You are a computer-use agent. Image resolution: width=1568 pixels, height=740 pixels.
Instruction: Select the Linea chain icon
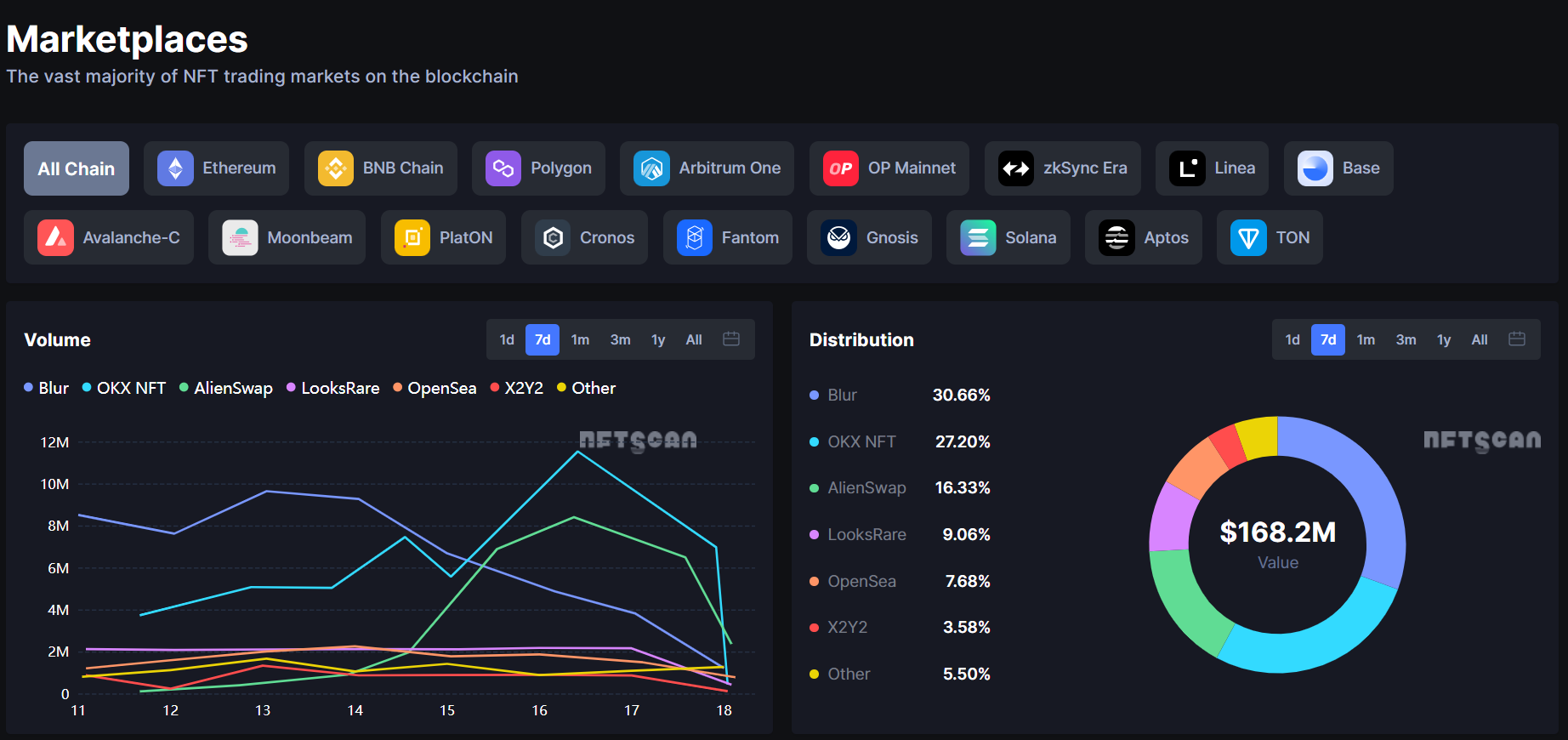tap(1187, 168)
